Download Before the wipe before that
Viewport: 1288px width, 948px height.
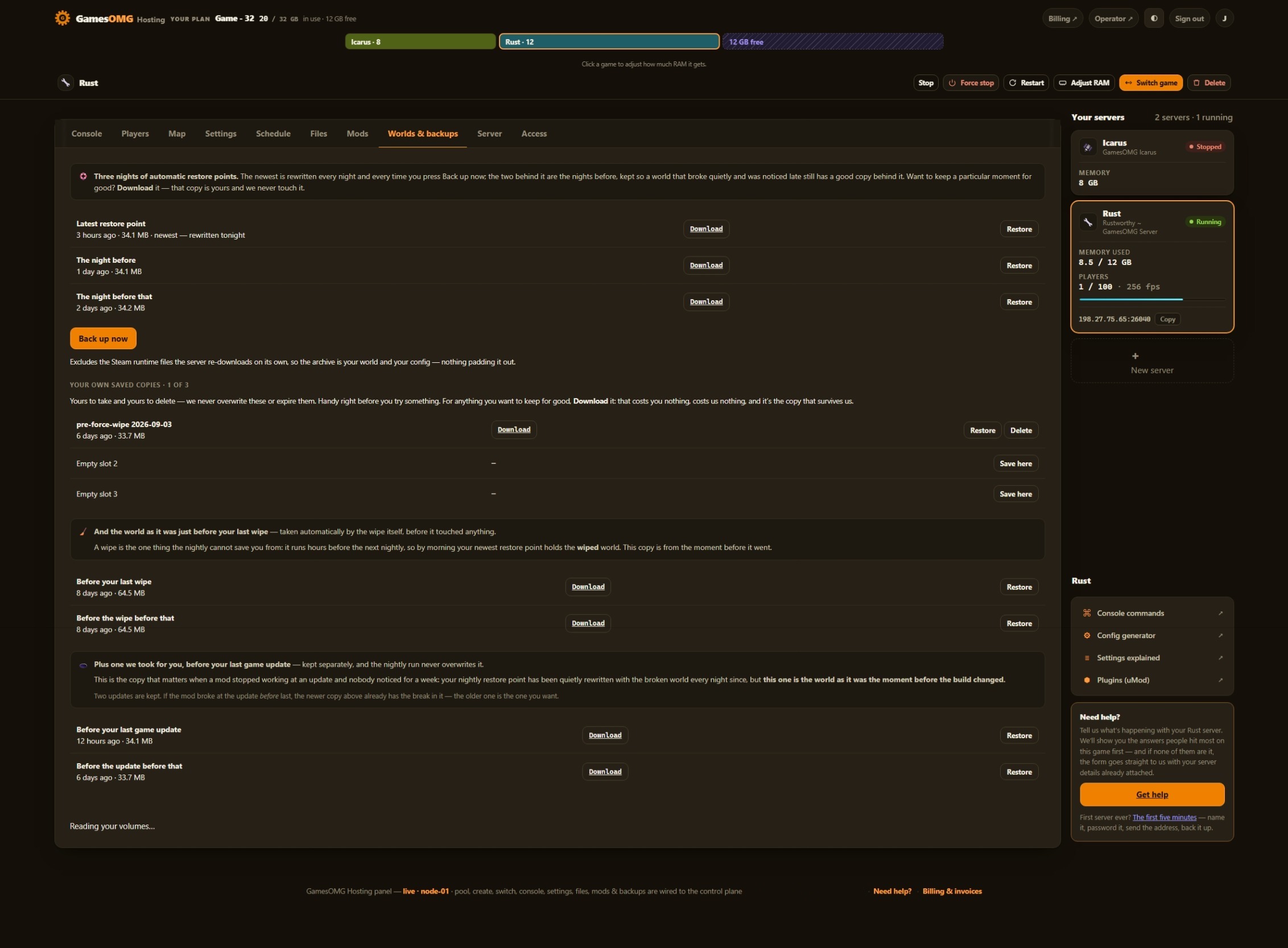point(588,623)
